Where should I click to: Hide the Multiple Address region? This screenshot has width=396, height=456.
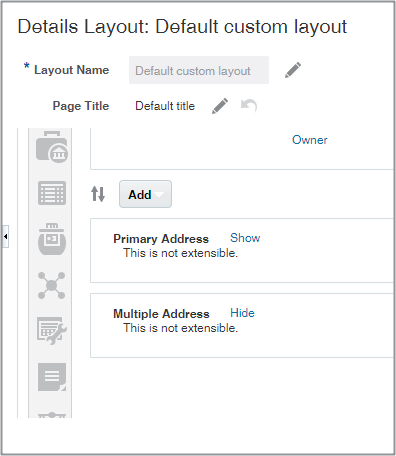pyautogui.click(x=242, y=313)
